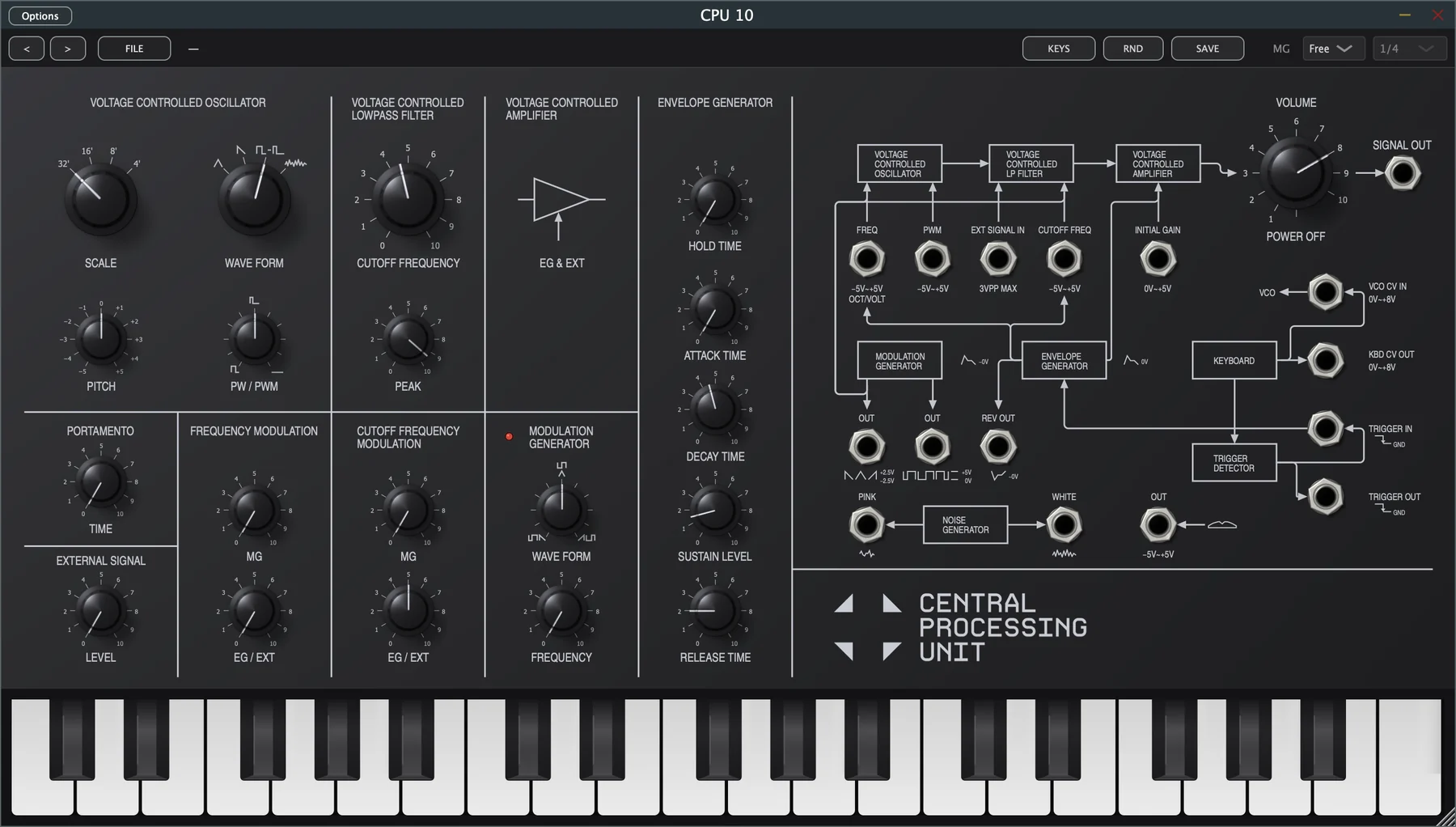Image resolution: width=1456 pixels, height=827 pixels.
Task: Click the REV OUT jack
Action: coord(997,446)
